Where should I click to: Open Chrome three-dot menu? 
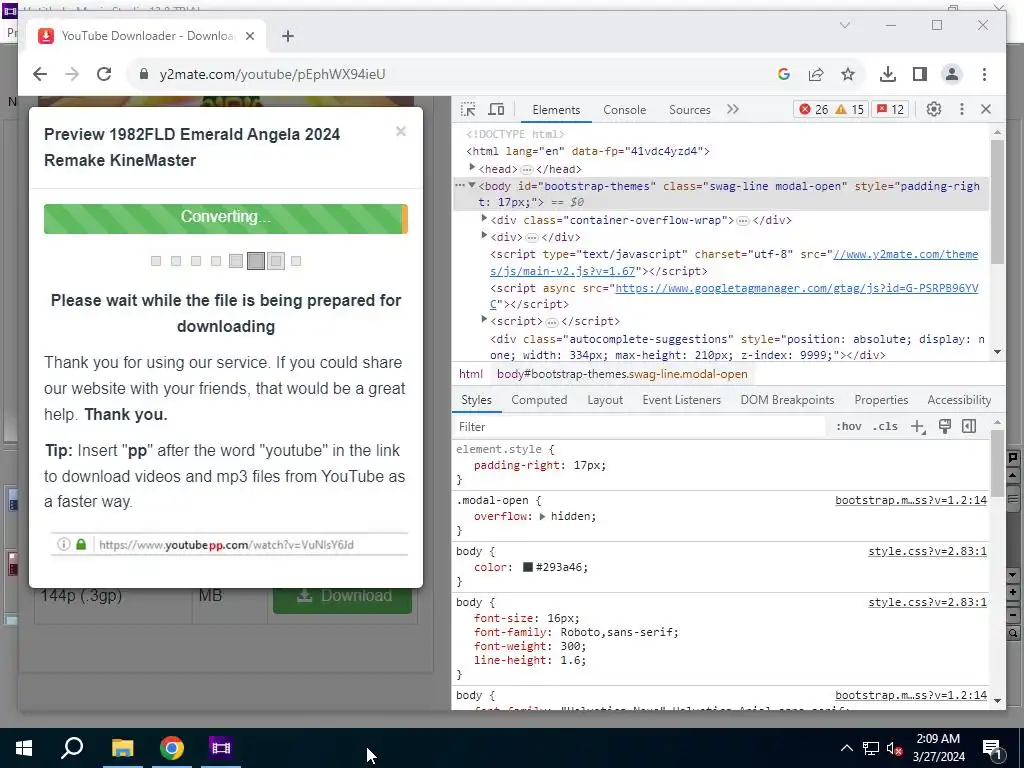tap(984, 74)
